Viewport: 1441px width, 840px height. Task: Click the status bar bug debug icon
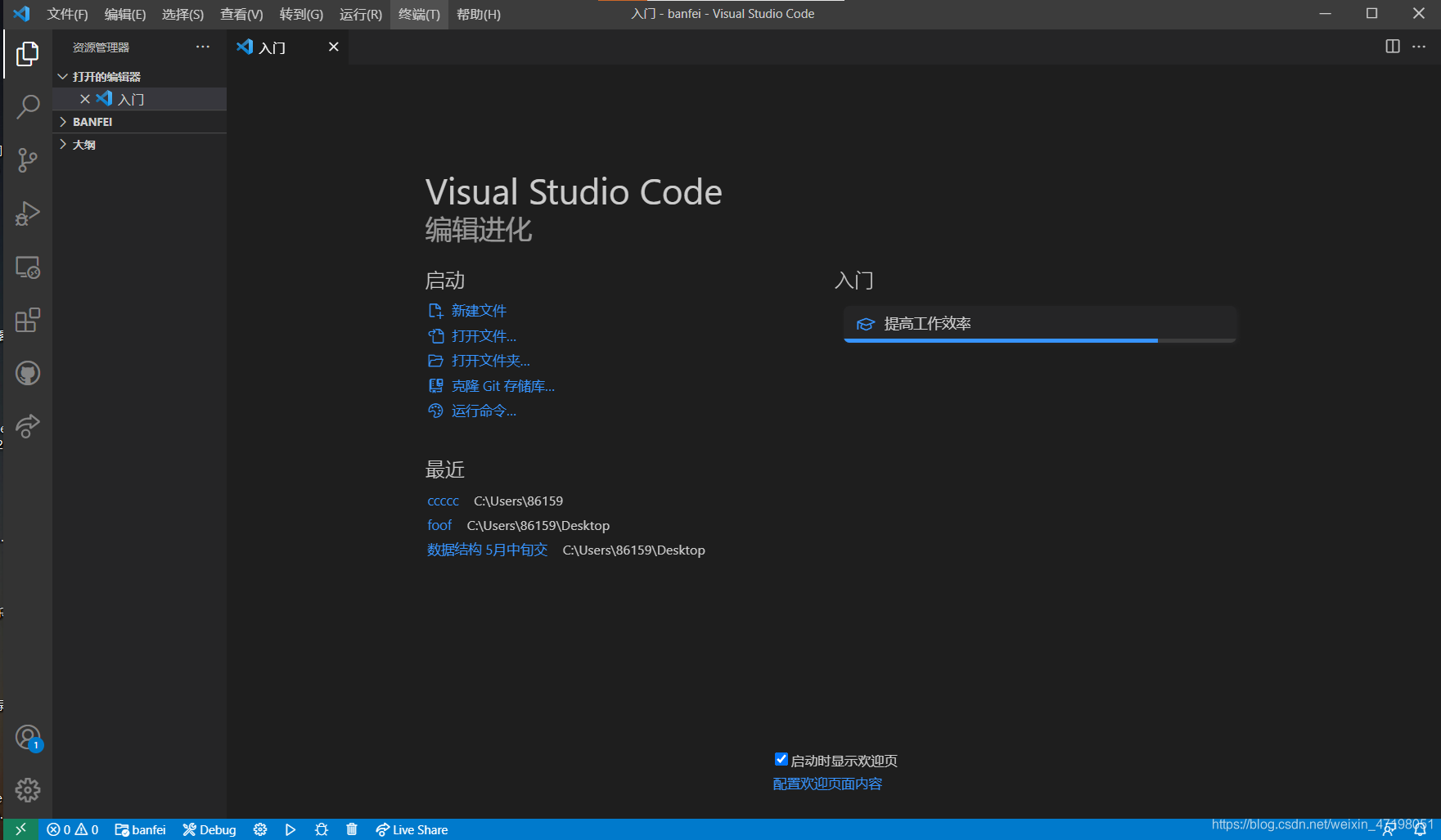coord(322,829)
